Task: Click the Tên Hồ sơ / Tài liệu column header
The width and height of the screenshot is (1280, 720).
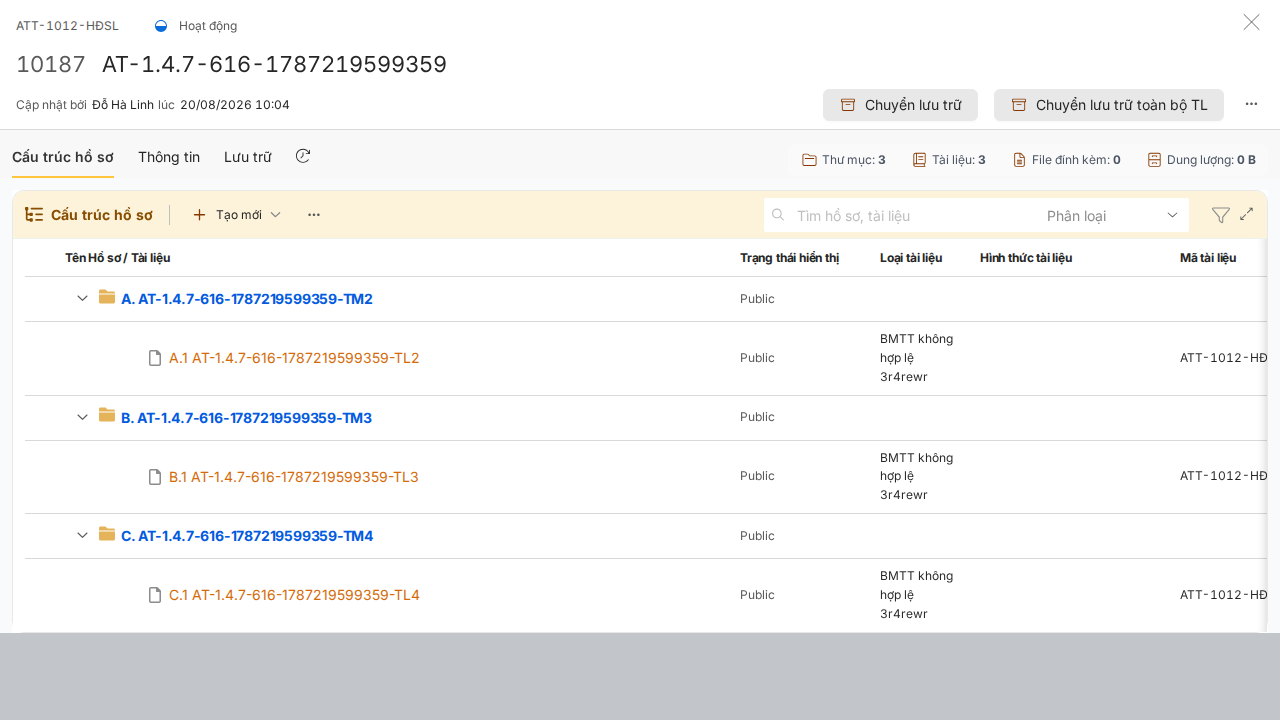Action: click(118, 258)
